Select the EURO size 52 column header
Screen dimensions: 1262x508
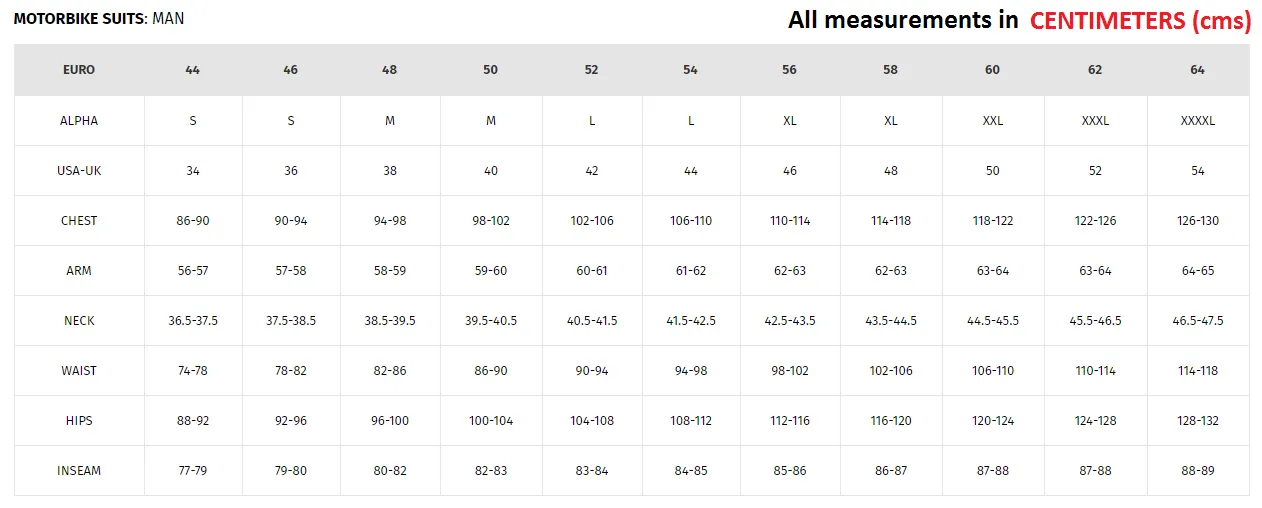(592, 70)
